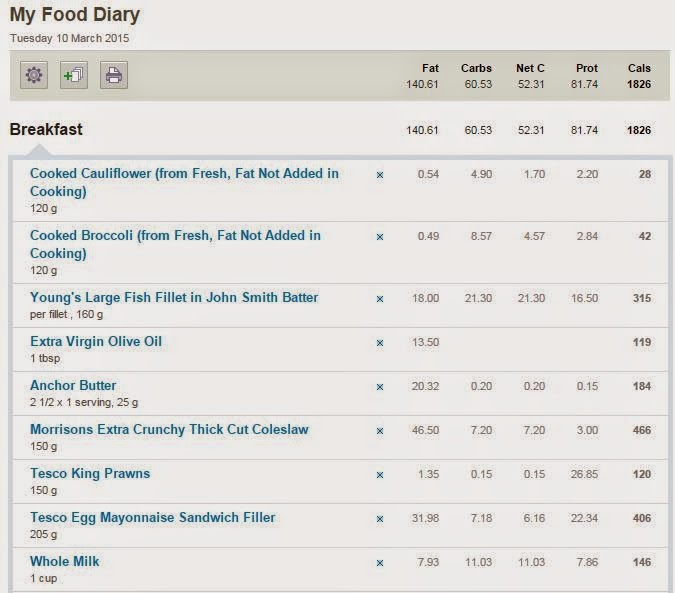675x593 pixels.
Task: Open the Extra Virgin Olive Oil link
Action: pos(96,341)
